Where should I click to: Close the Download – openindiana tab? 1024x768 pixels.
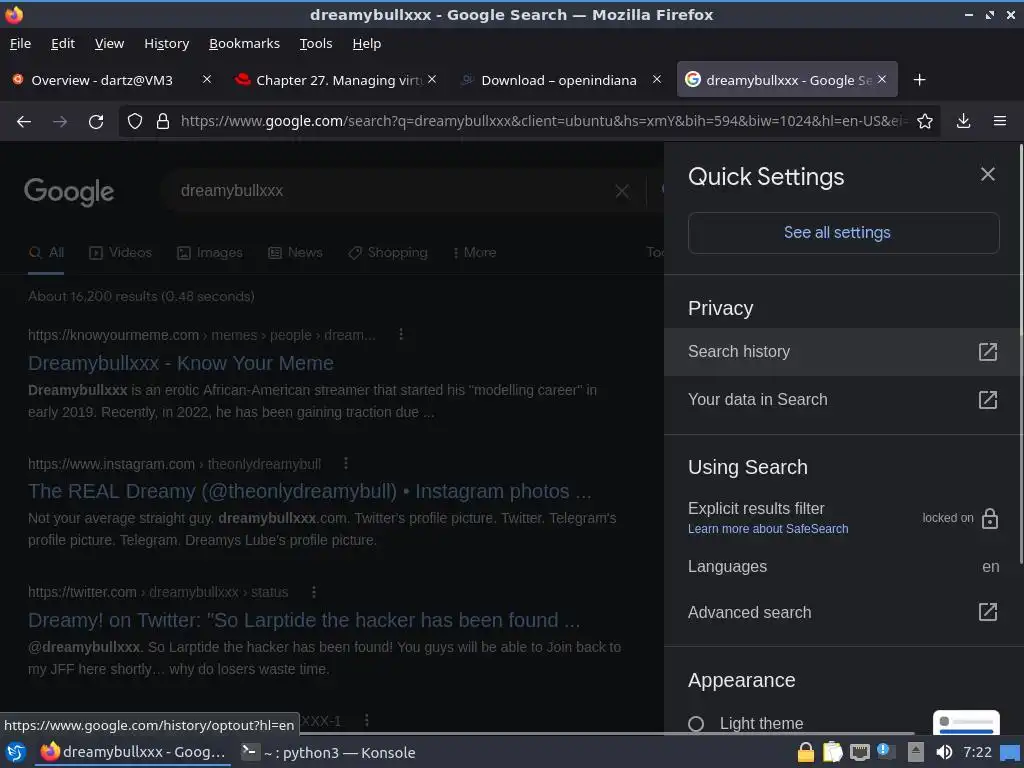click(657, 79)
